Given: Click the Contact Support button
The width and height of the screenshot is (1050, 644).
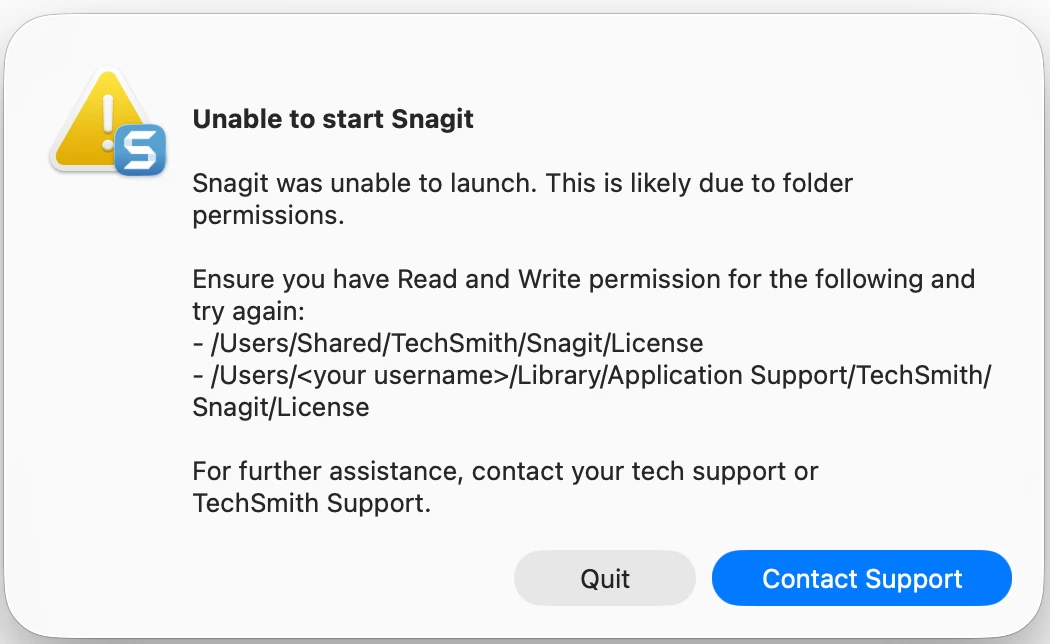Looking at the screenshot, I should click(x=861, y=579).
